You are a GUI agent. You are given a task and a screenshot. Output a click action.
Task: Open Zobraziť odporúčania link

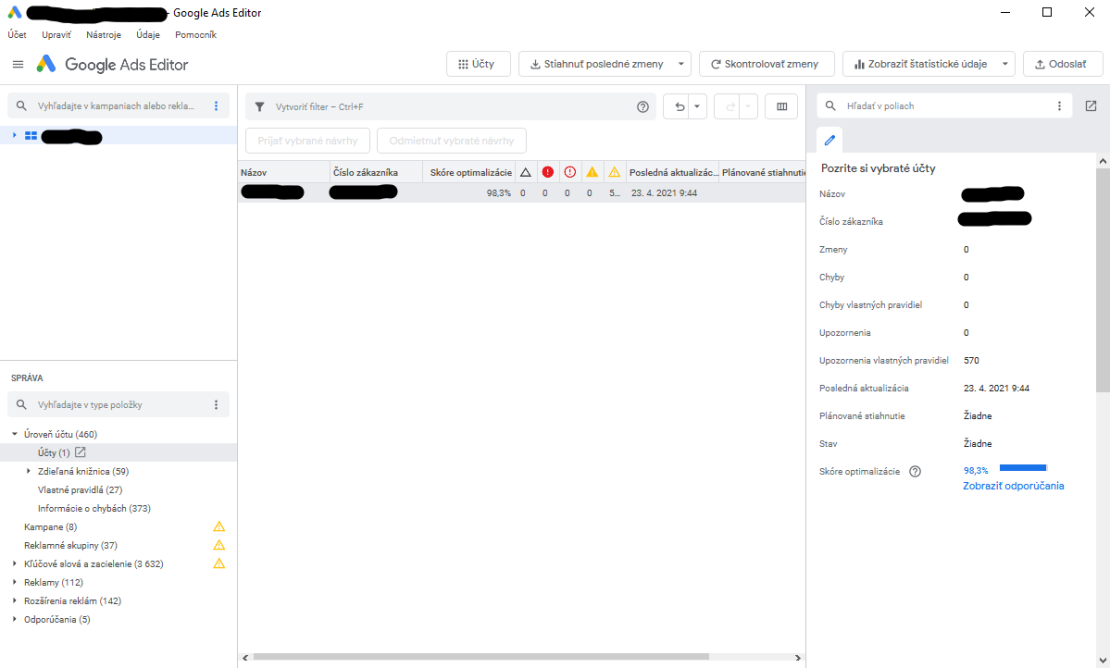tap(1013, 486)
